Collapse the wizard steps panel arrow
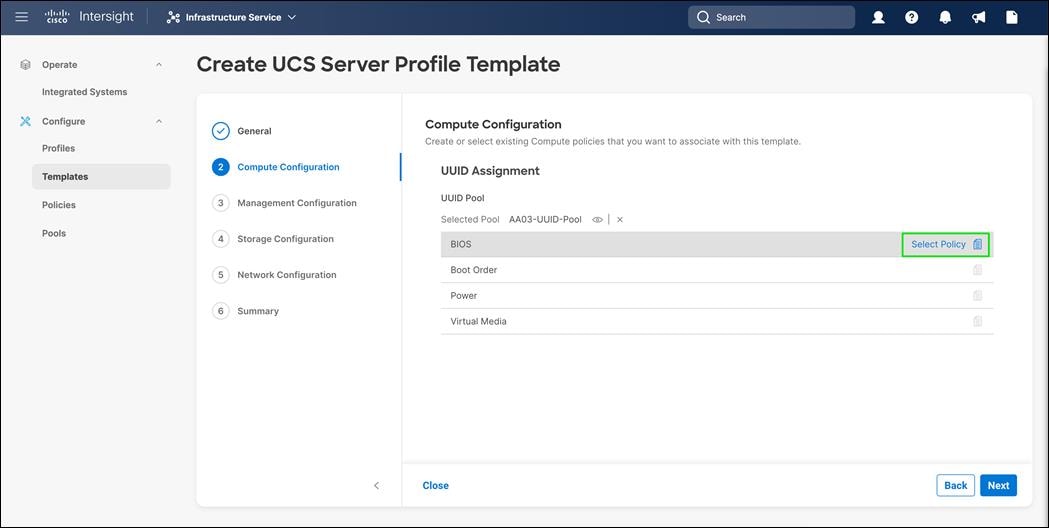This screenshot has width=1049, height=528. (x=377, y=486)
